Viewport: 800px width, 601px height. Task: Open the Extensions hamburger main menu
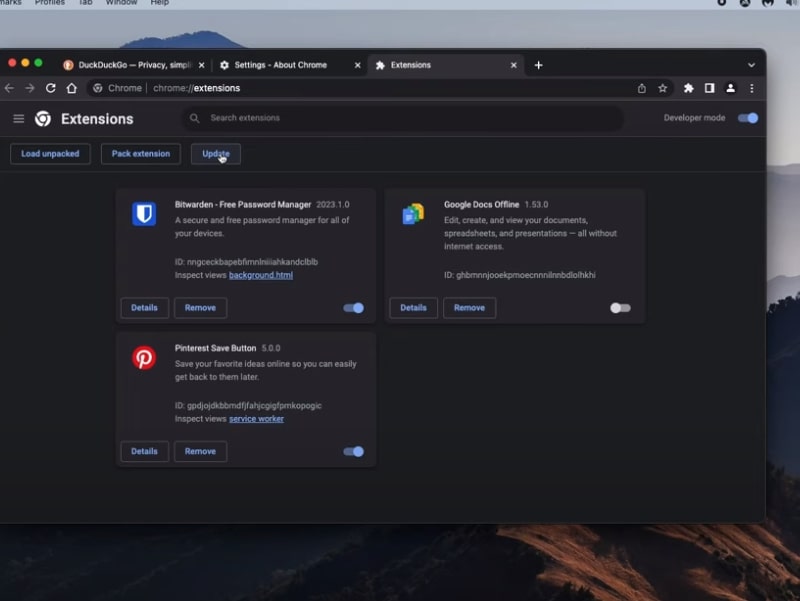19,119
